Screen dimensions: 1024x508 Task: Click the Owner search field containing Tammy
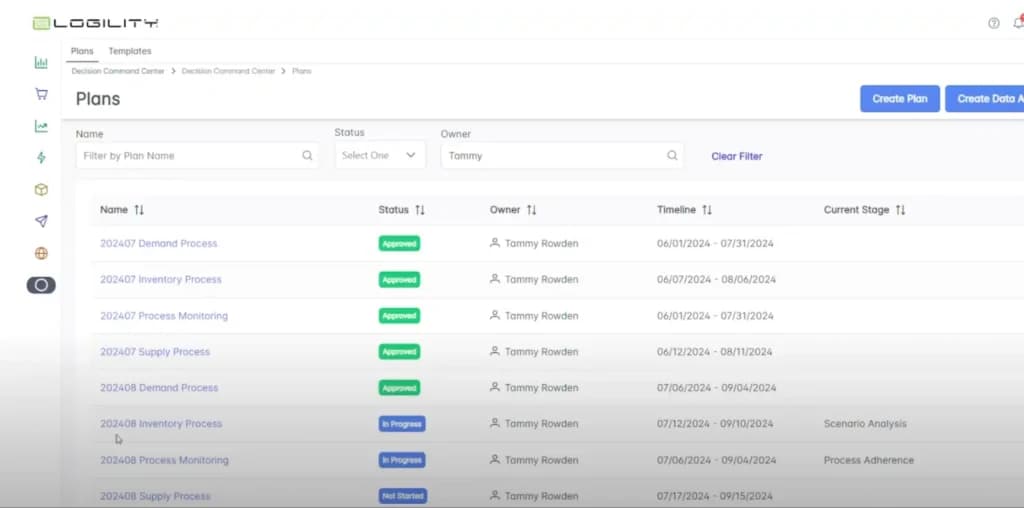[x=562, y=155]
